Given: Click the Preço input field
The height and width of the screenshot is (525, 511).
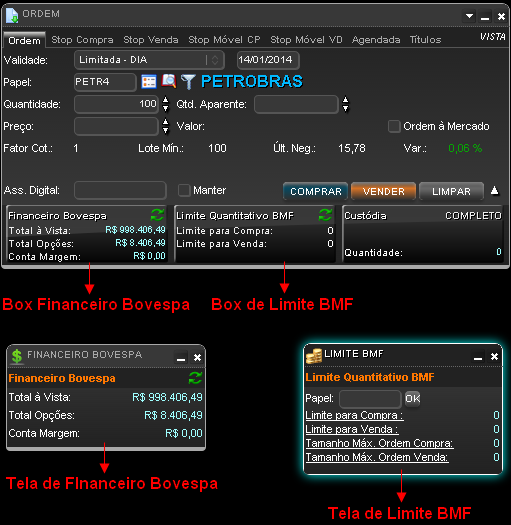Looking at the screenshot, I should (116, 126).
